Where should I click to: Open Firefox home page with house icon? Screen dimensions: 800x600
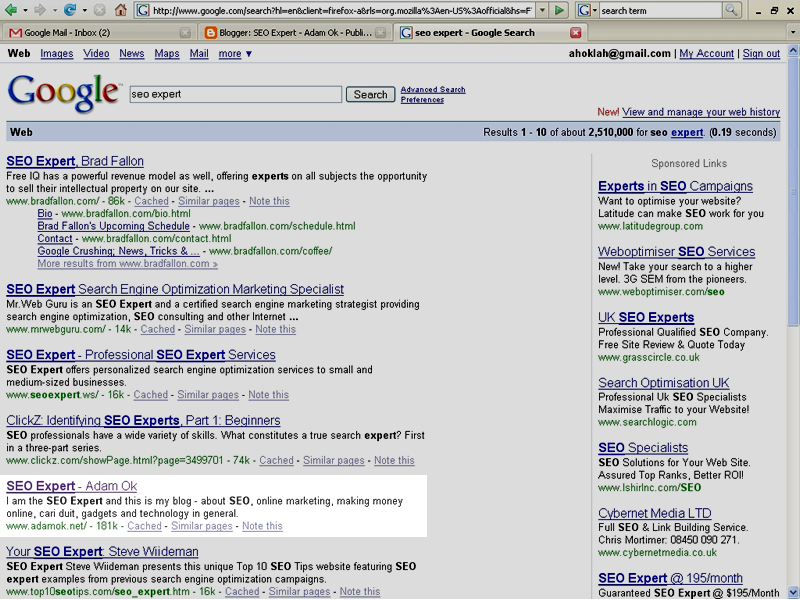point(120,10)
